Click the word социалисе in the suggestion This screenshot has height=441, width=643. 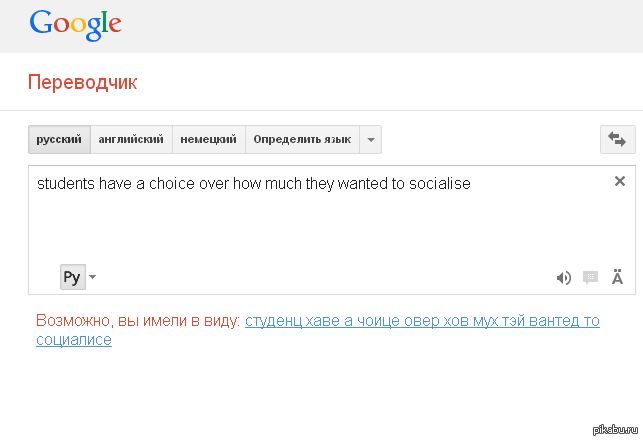tap(73, 340)
